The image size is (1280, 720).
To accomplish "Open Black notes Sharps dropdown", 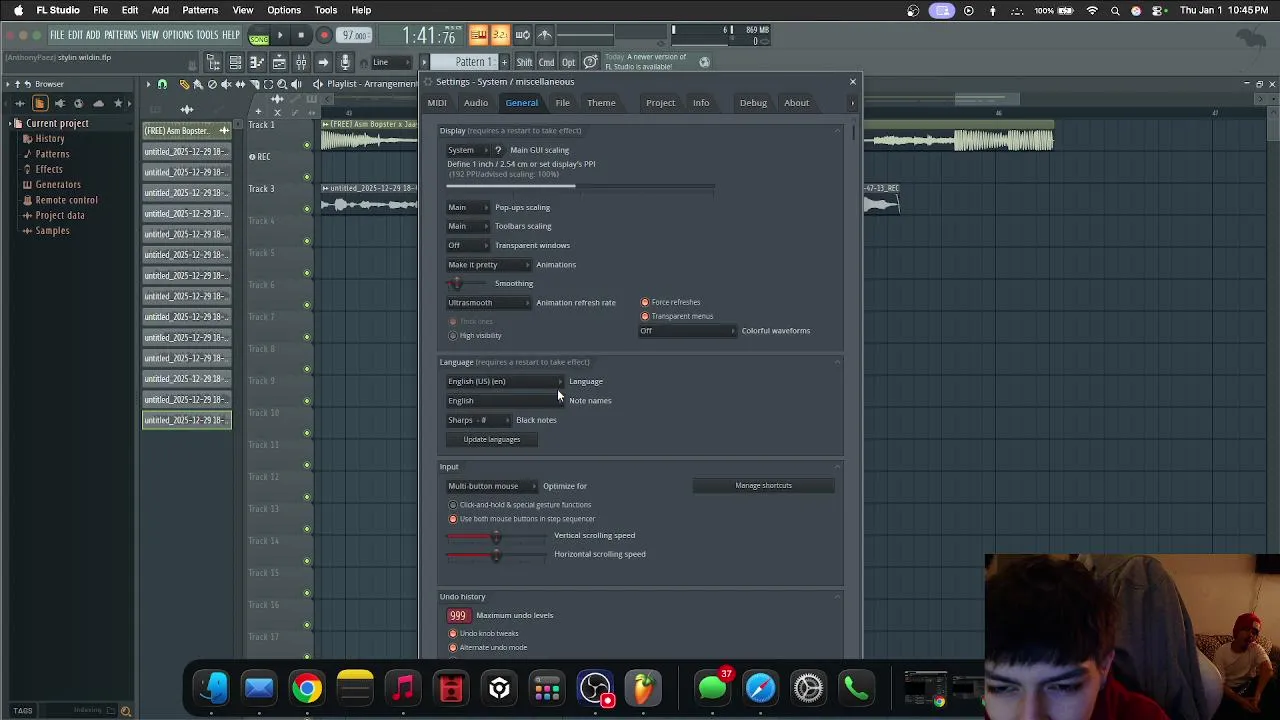I will (x=478, y=420).
